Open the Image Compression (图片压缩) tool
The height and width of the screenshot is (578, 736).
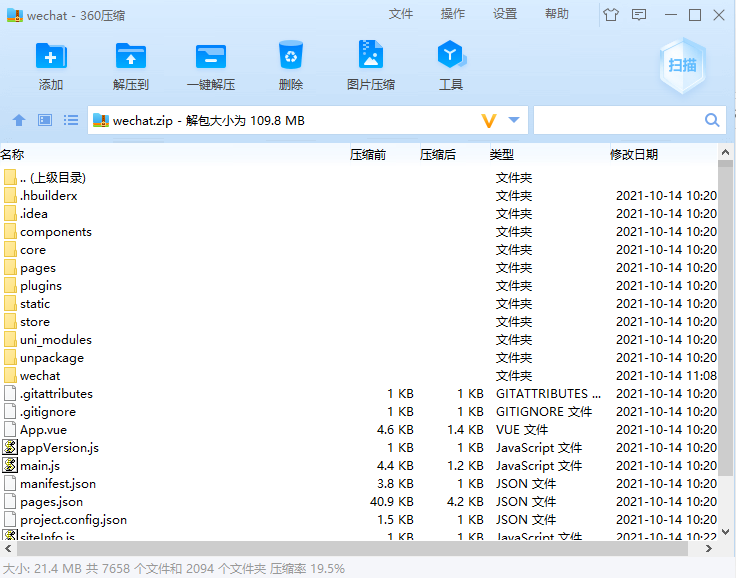tap(371, 54)
